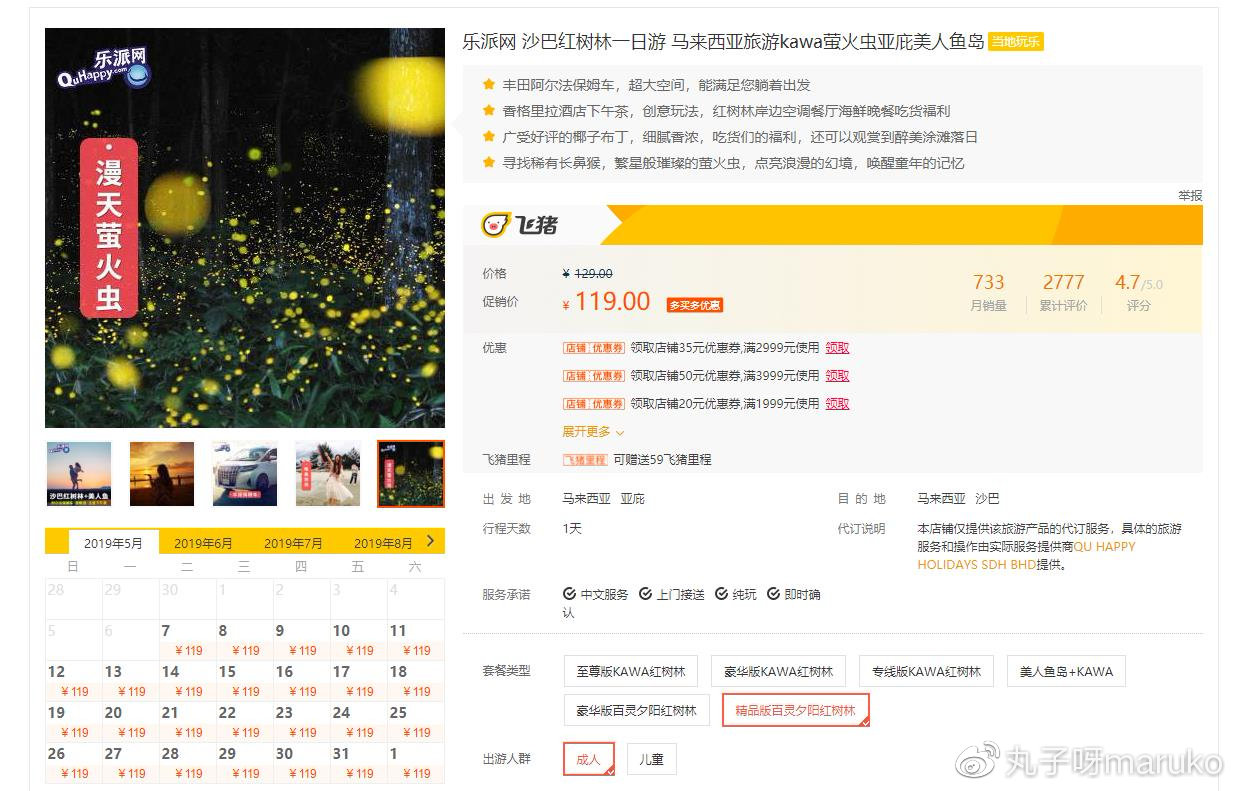Click the Fliggy pig logo icon
Image resolution: width=1234 pixels, height=791 pixels.
click(x=495, y=223)
